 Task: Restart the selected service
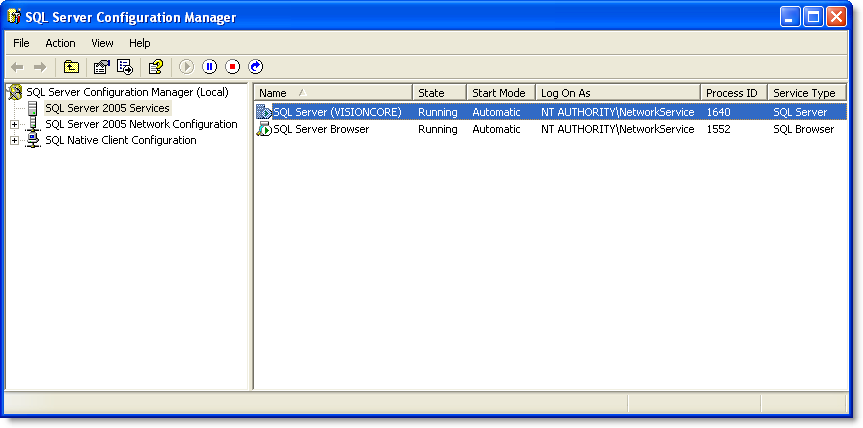point(256,67)
